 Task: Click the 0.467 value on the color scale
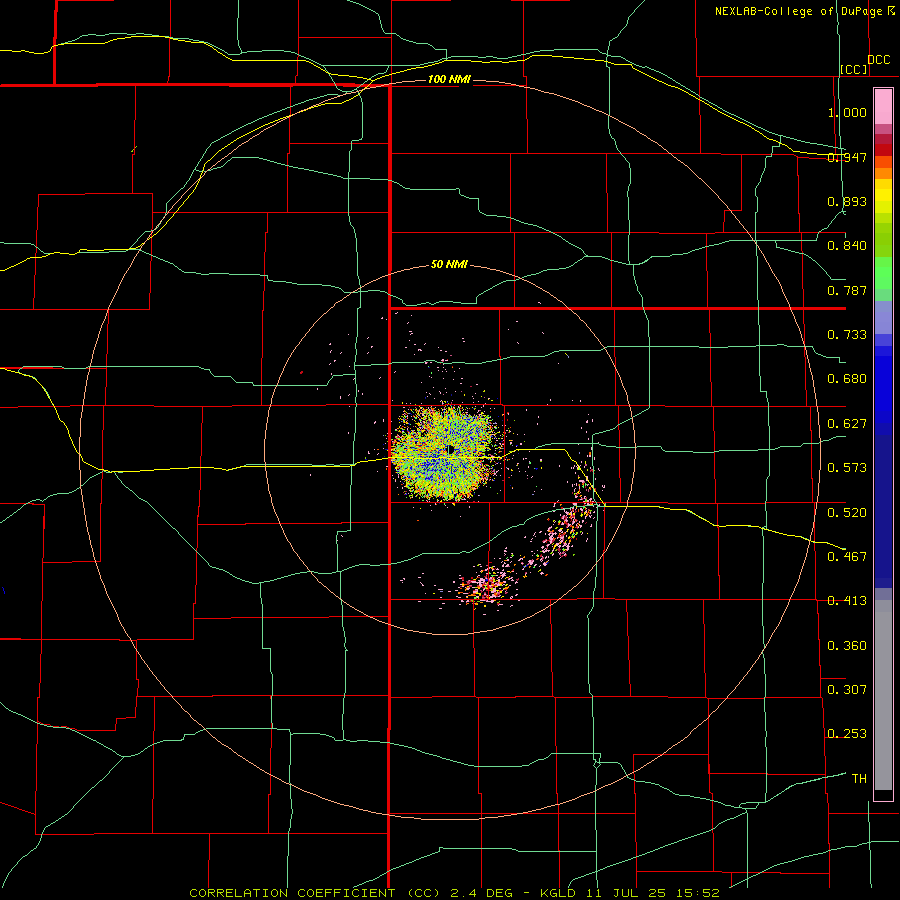click(847, 557)
